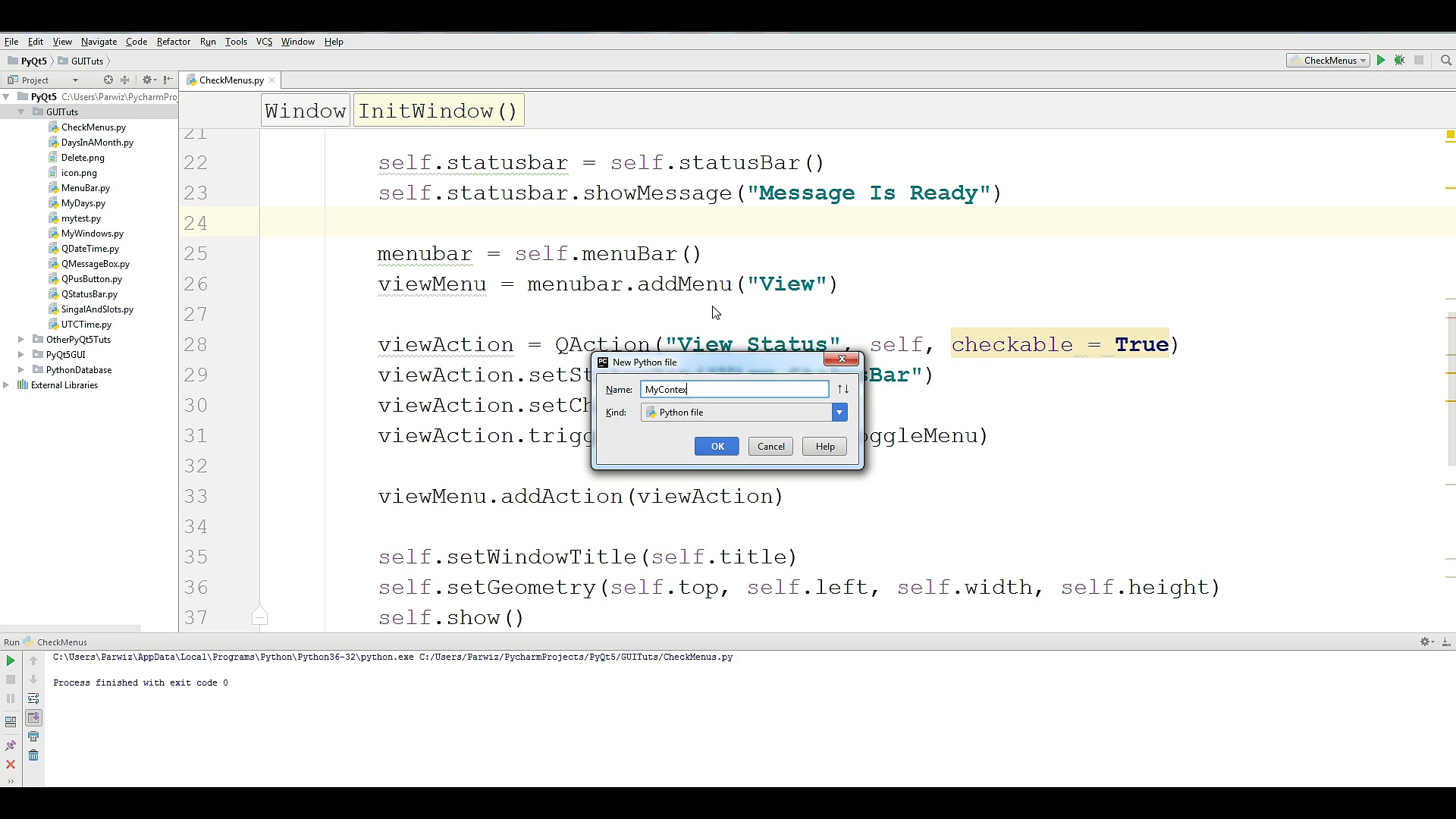Open Run panel gear settings

tap(1426, 642)
